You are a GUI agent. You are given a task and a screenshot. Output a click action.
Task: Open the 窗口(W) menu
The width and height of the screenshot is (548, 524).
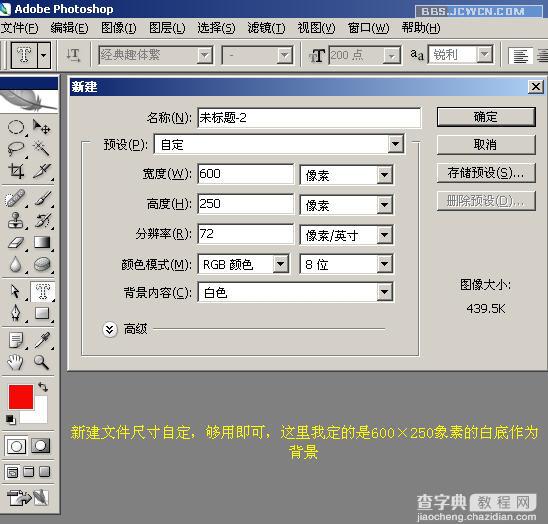click(x=369, y=28)
